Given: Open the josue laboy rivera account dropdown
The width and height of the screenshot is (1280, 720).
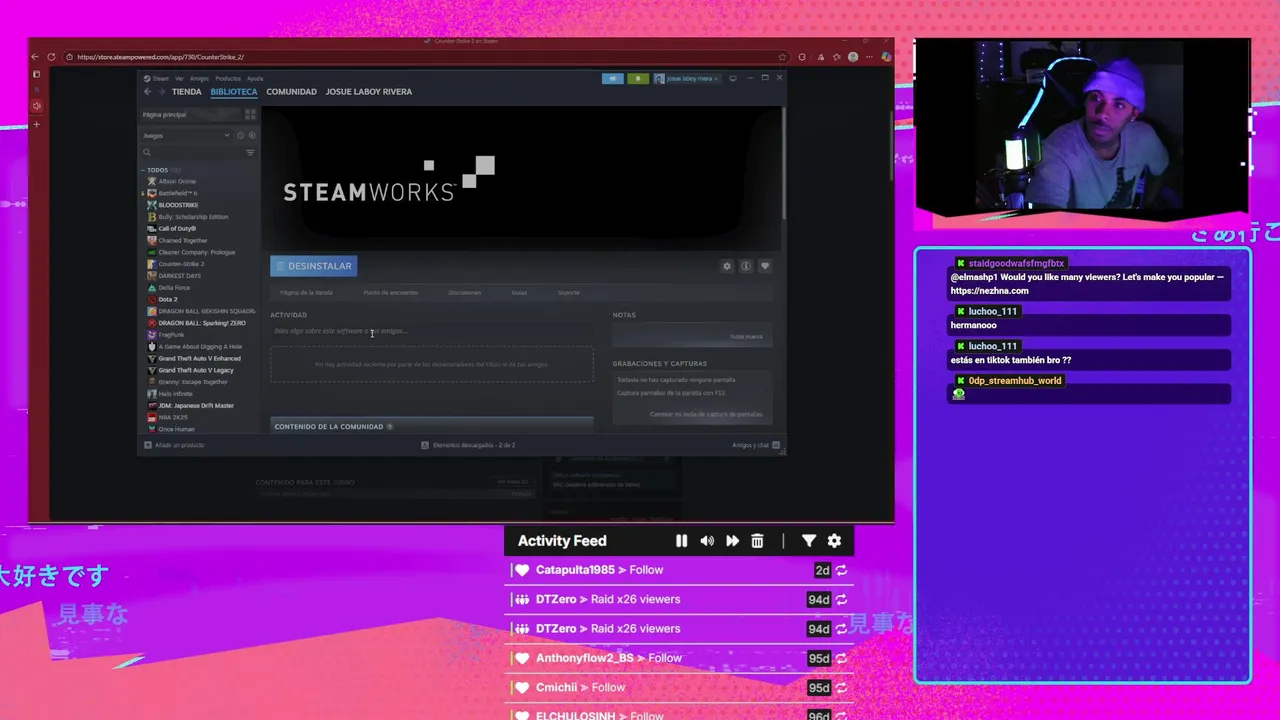Looking at the screenshot, I should pos(687,78).
